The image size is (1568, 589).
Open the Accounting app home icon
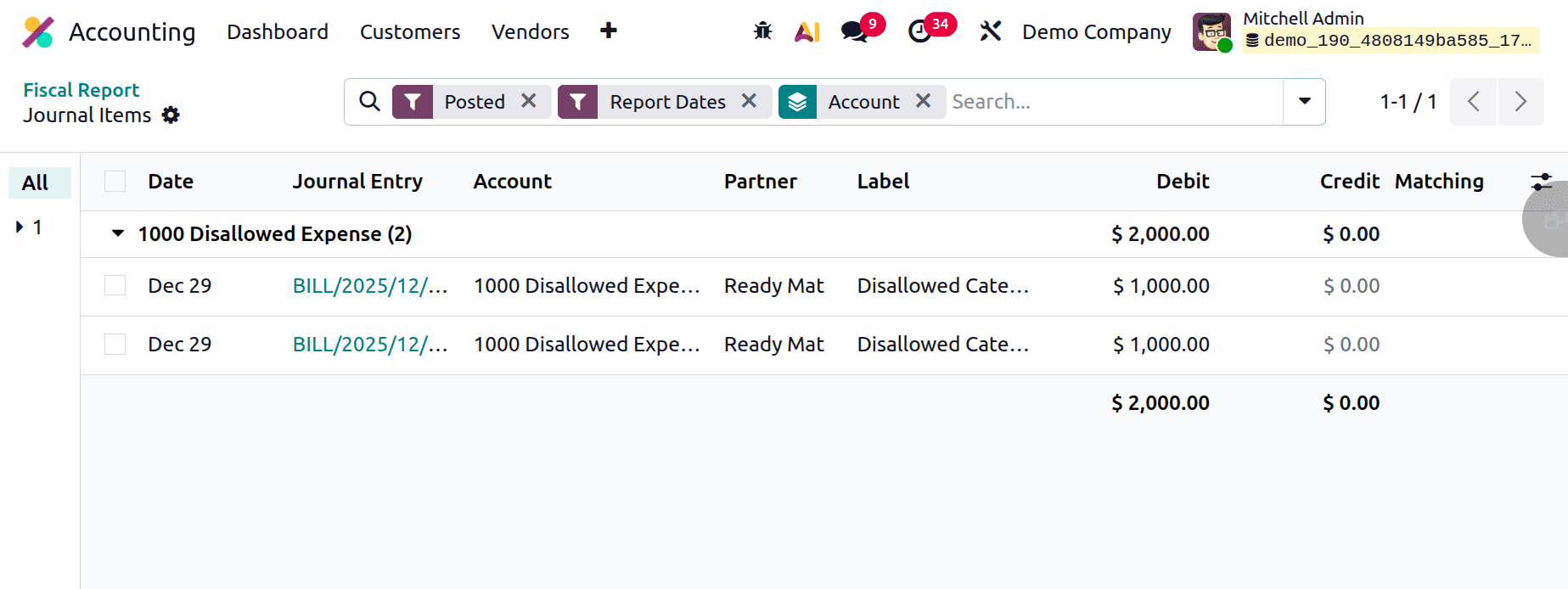pyautogui.click(x=38, y=32)
